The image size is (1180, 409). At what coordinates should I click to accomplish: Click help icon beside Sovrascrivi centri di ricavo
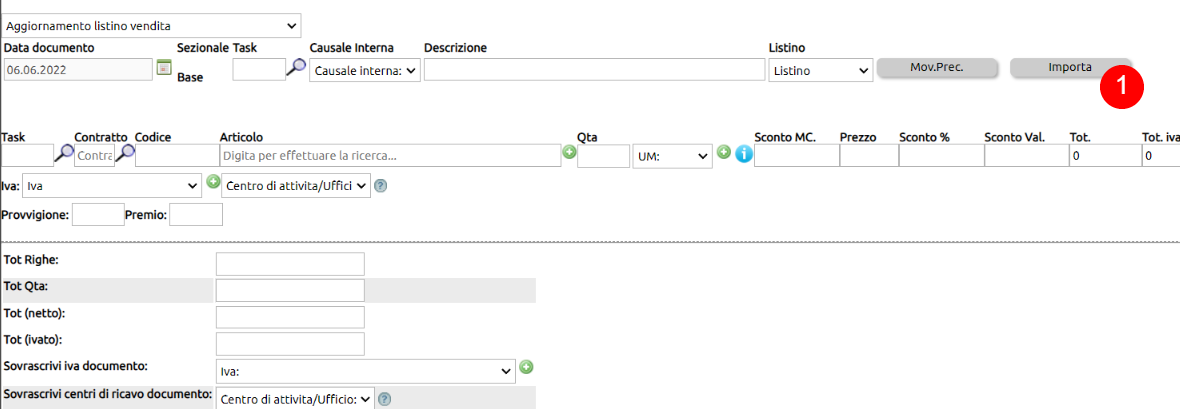pos(384,398)
